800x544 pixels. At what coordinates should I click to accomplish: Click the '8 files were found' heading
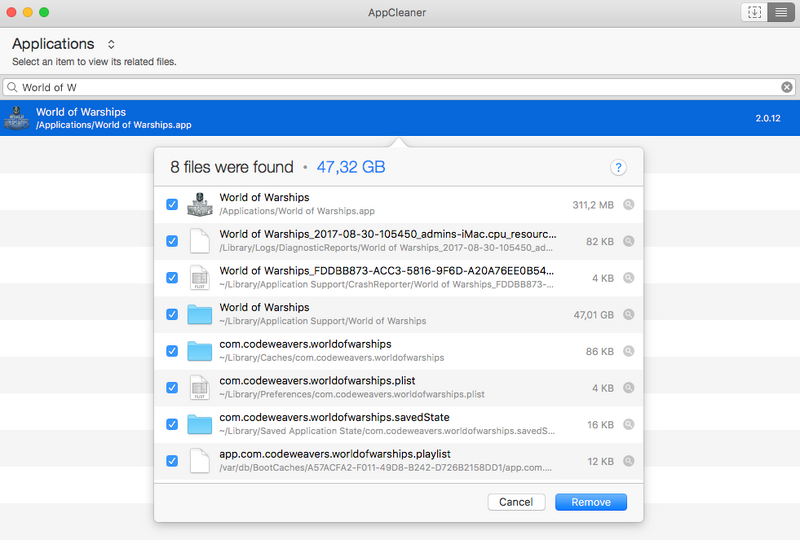point(232,167)
